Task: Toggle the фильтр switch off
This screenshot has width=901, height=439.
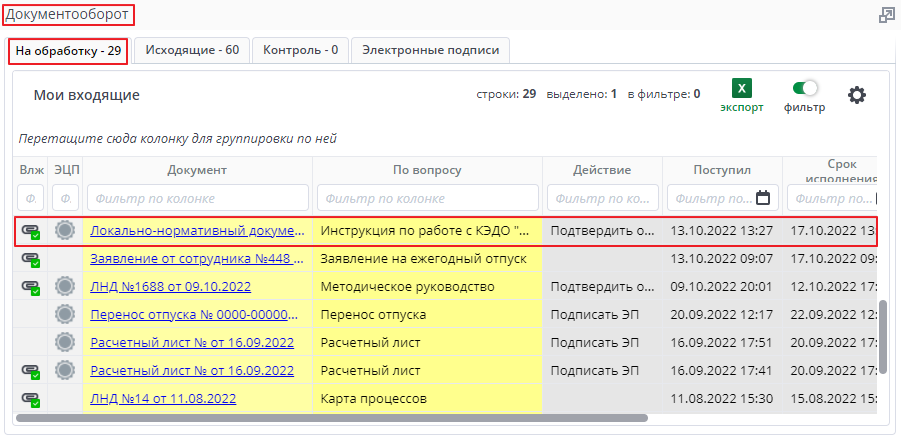Action: coord(805,88)
